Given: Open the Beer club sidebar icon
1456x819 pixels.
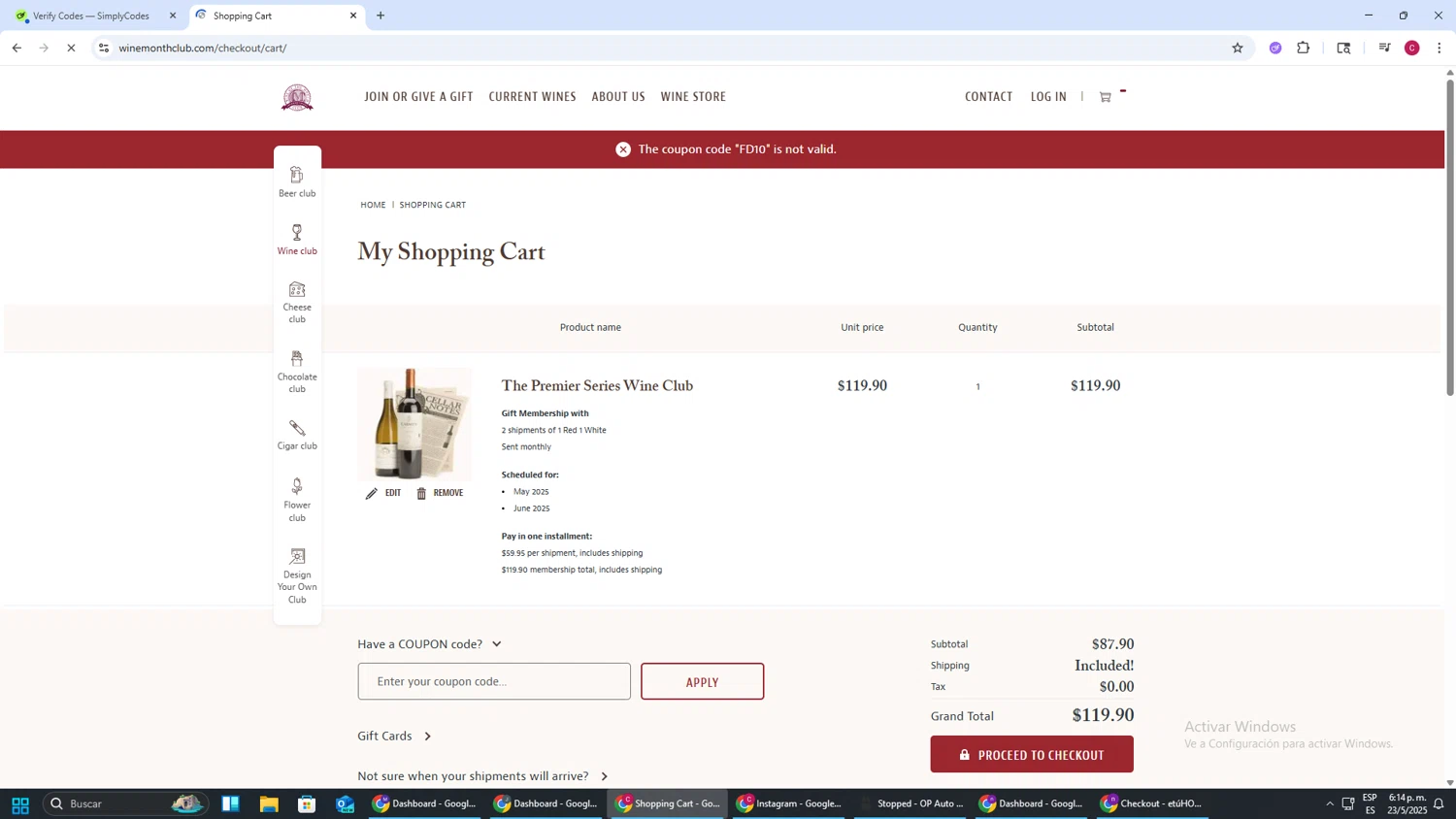Looking at the screenshot, I should [297, 181].
